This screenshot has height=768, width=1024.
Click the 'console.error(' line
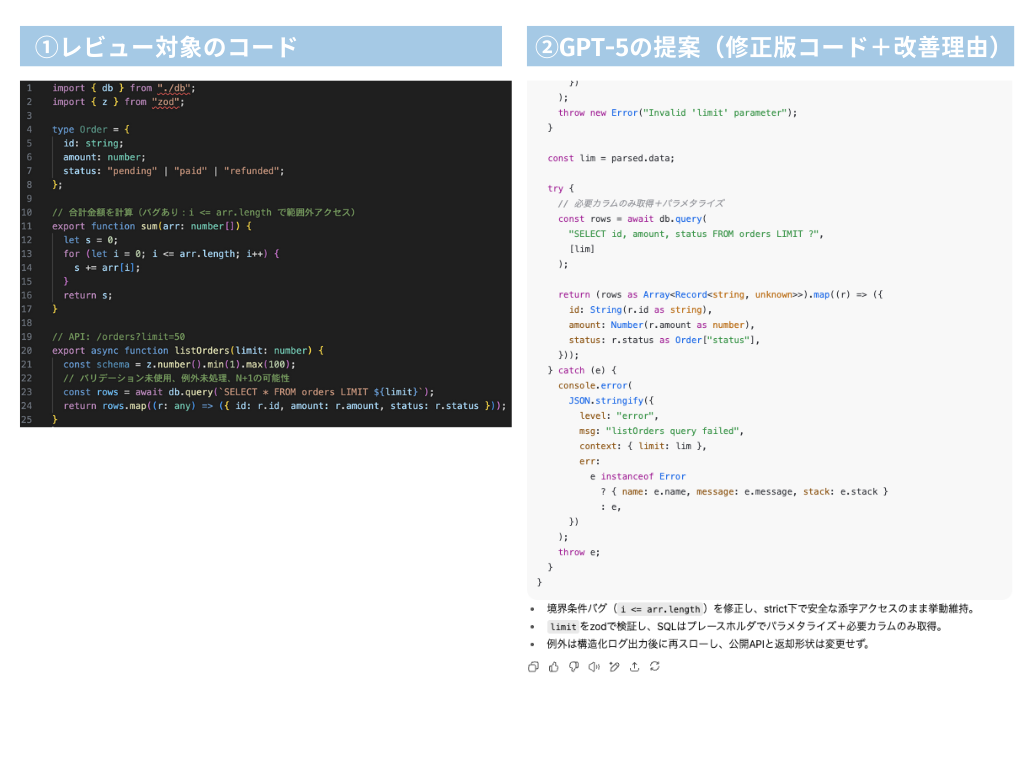click(595, 385)
